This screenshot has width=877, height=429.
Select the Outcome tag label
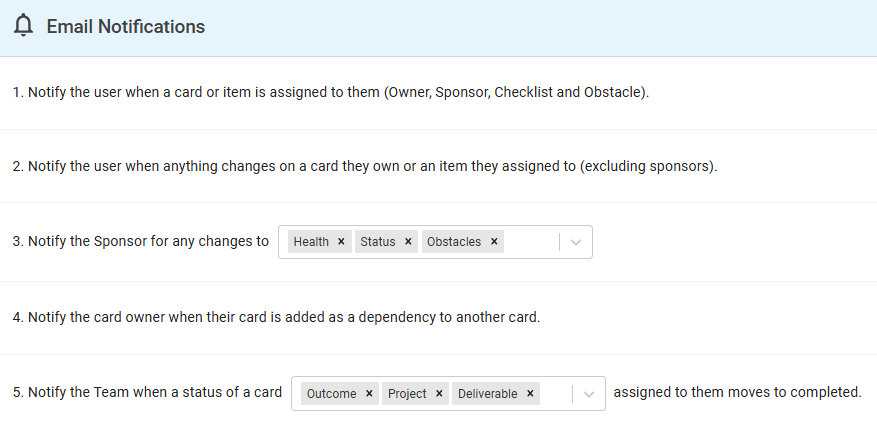331,394
